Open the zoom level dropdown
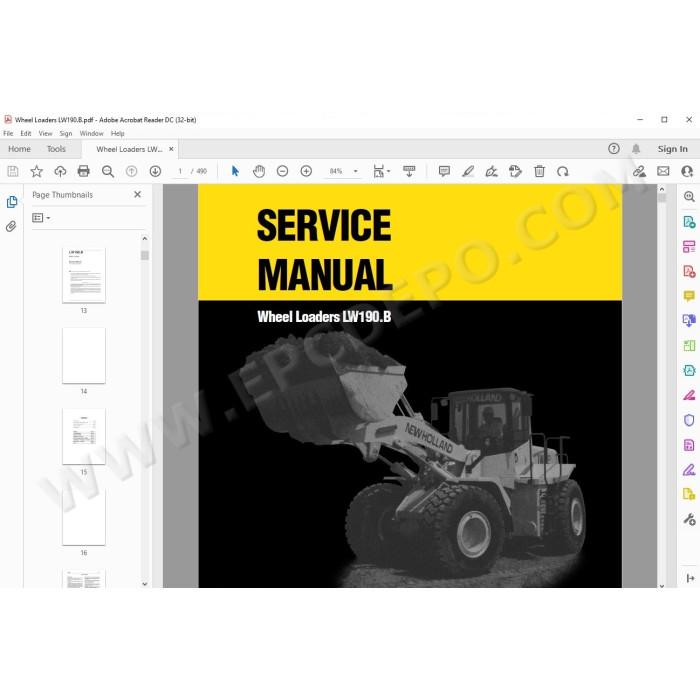The image size is (700, 700). coord(356,171)
